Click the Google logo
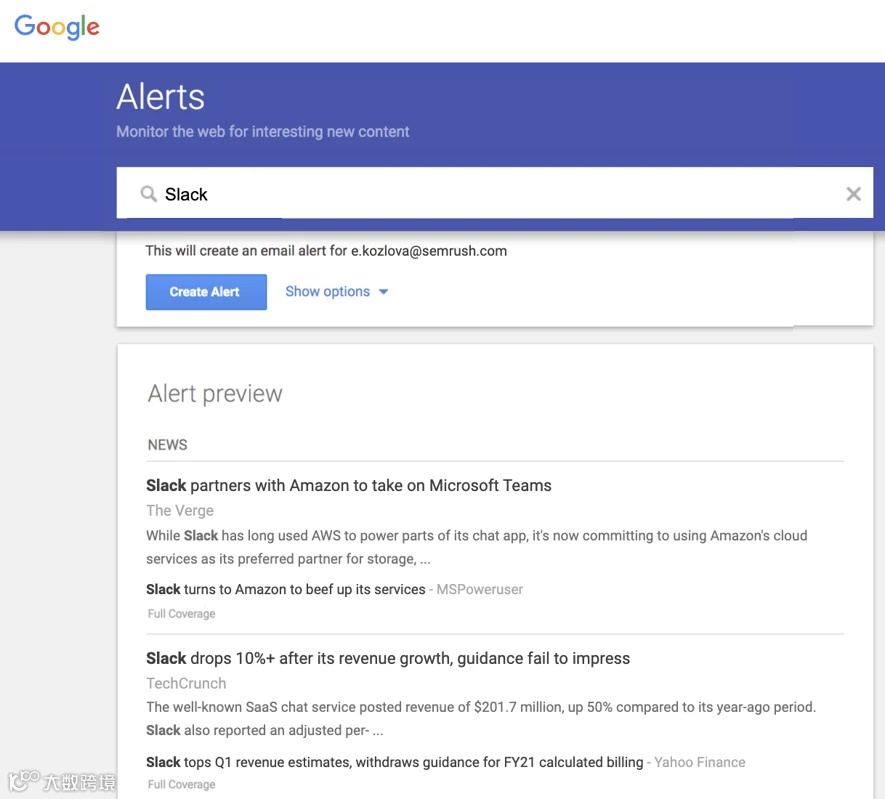 [x=57, y=27]
